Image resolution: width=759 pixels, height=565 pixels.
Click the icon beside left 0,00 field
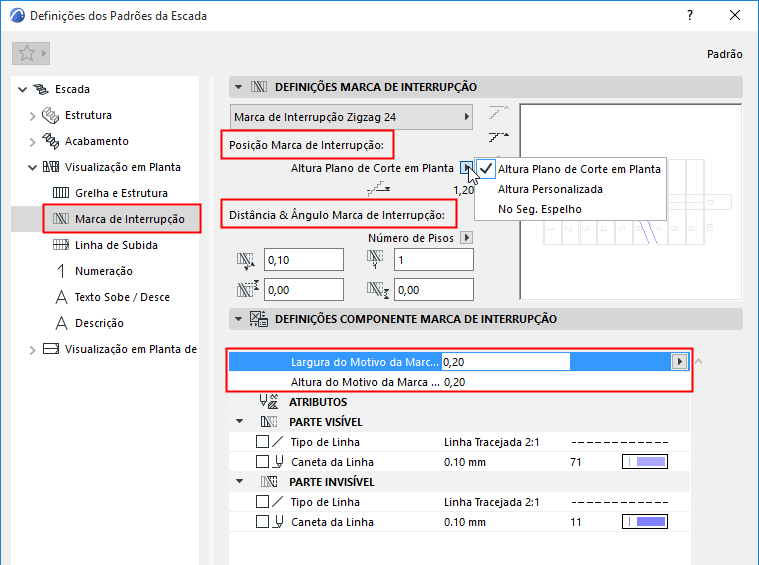click(248, 289)
